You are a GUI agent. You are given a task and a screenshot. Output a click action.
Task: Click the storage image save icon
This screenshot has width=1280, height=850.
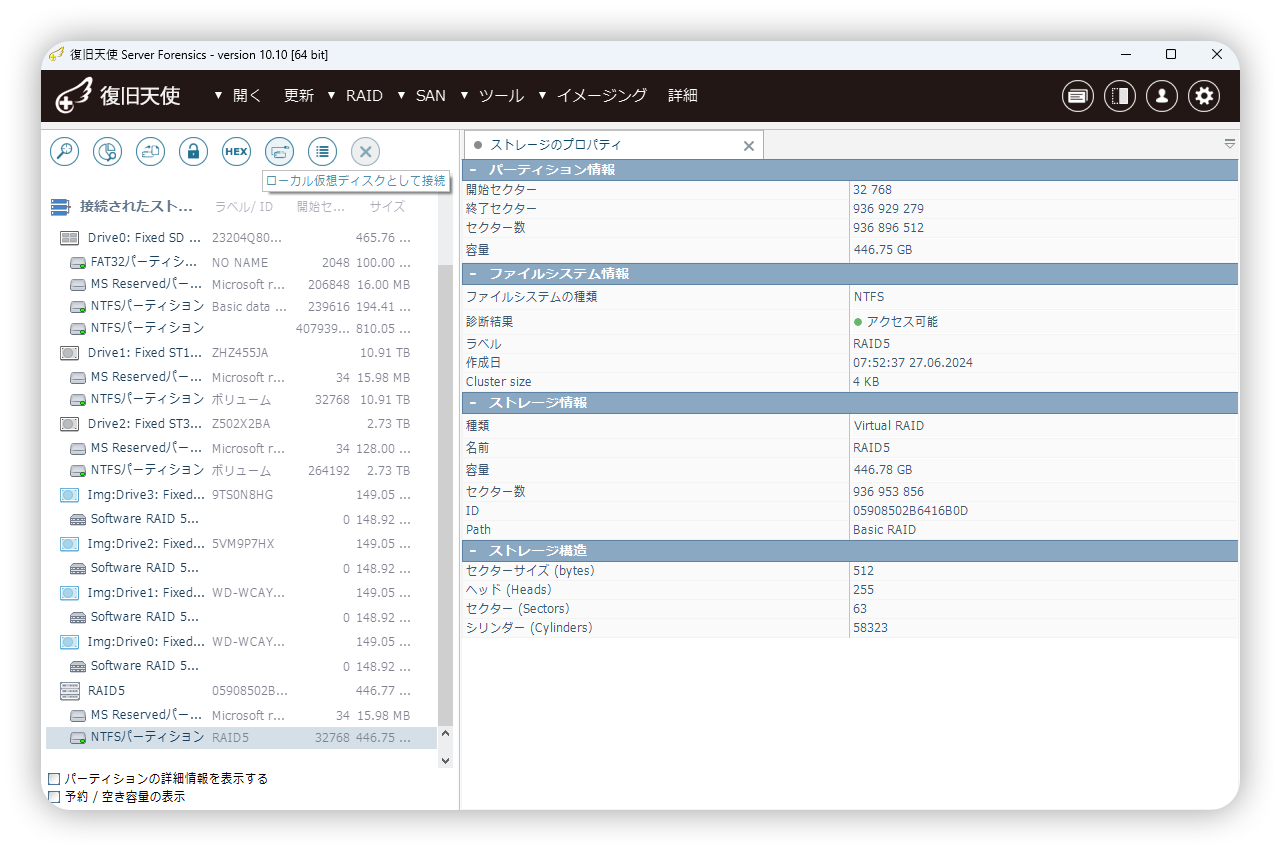click(150, 152)
